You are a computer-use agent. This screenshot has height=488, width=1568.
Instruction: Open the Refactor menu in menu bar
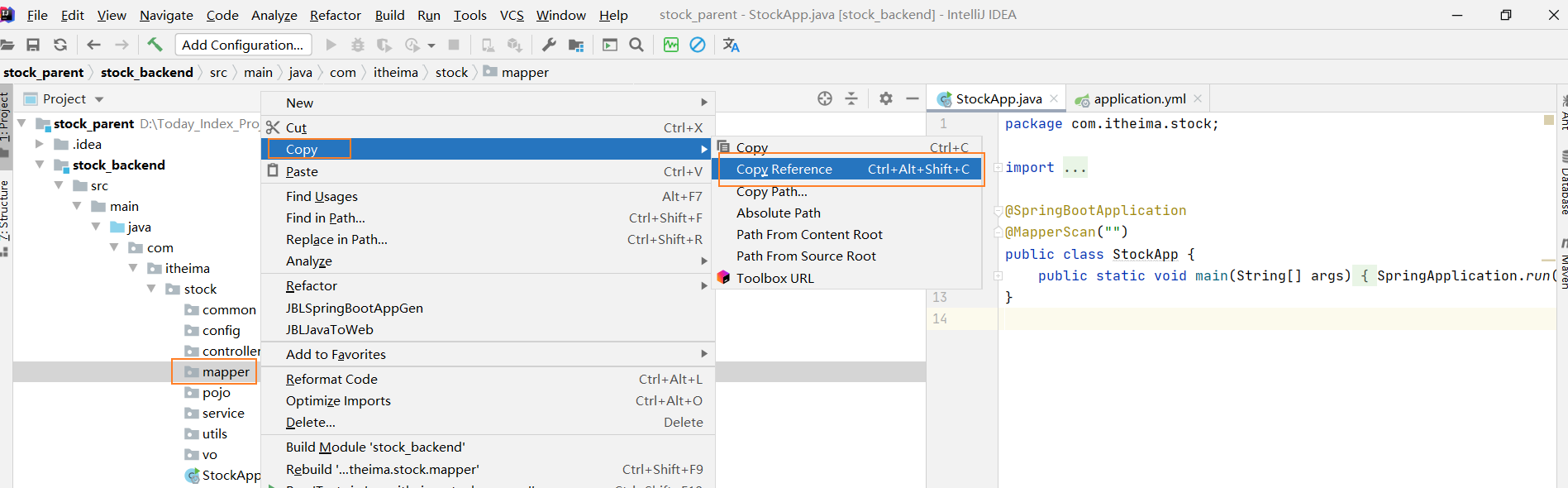tap(335, 15)
